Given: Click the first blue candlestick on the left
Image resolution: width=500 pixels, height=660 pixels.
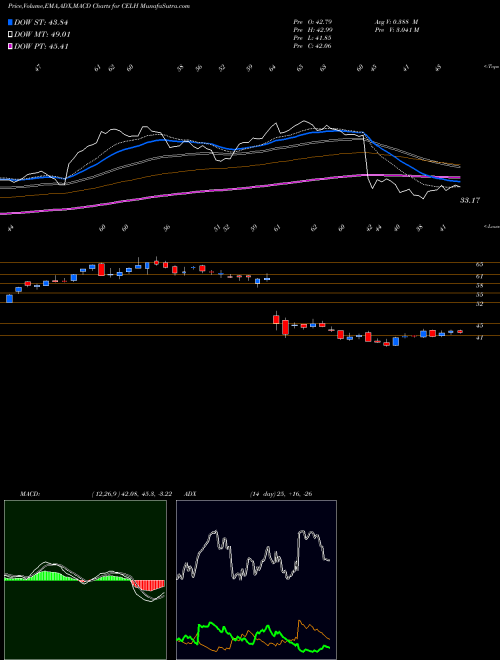Looking at the screenshot, I should coord(9,298).
